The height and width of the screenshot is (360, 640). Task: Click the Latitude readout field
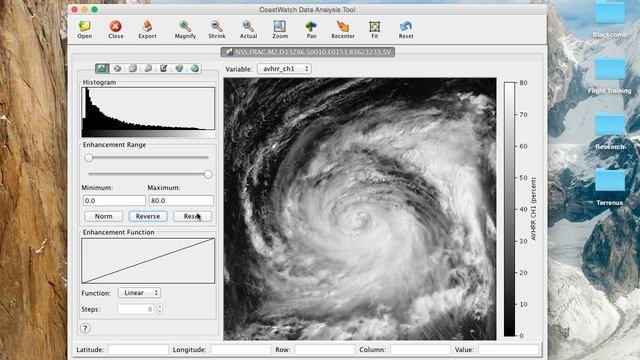[138, 349]
